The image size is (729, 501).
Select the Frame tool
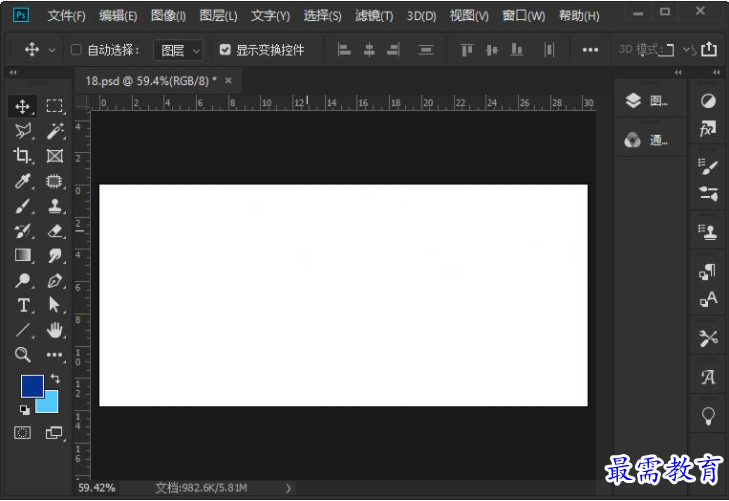(54, 156)
